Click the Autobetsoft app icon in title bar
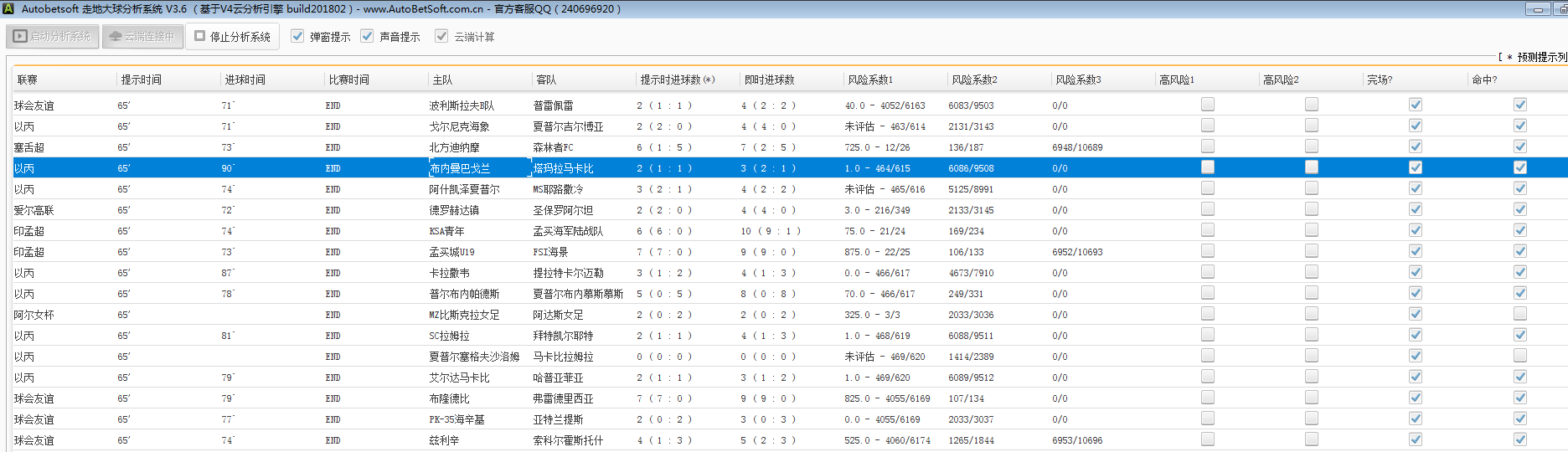The height and width of the screenshot is (452, 1568). 8,9
